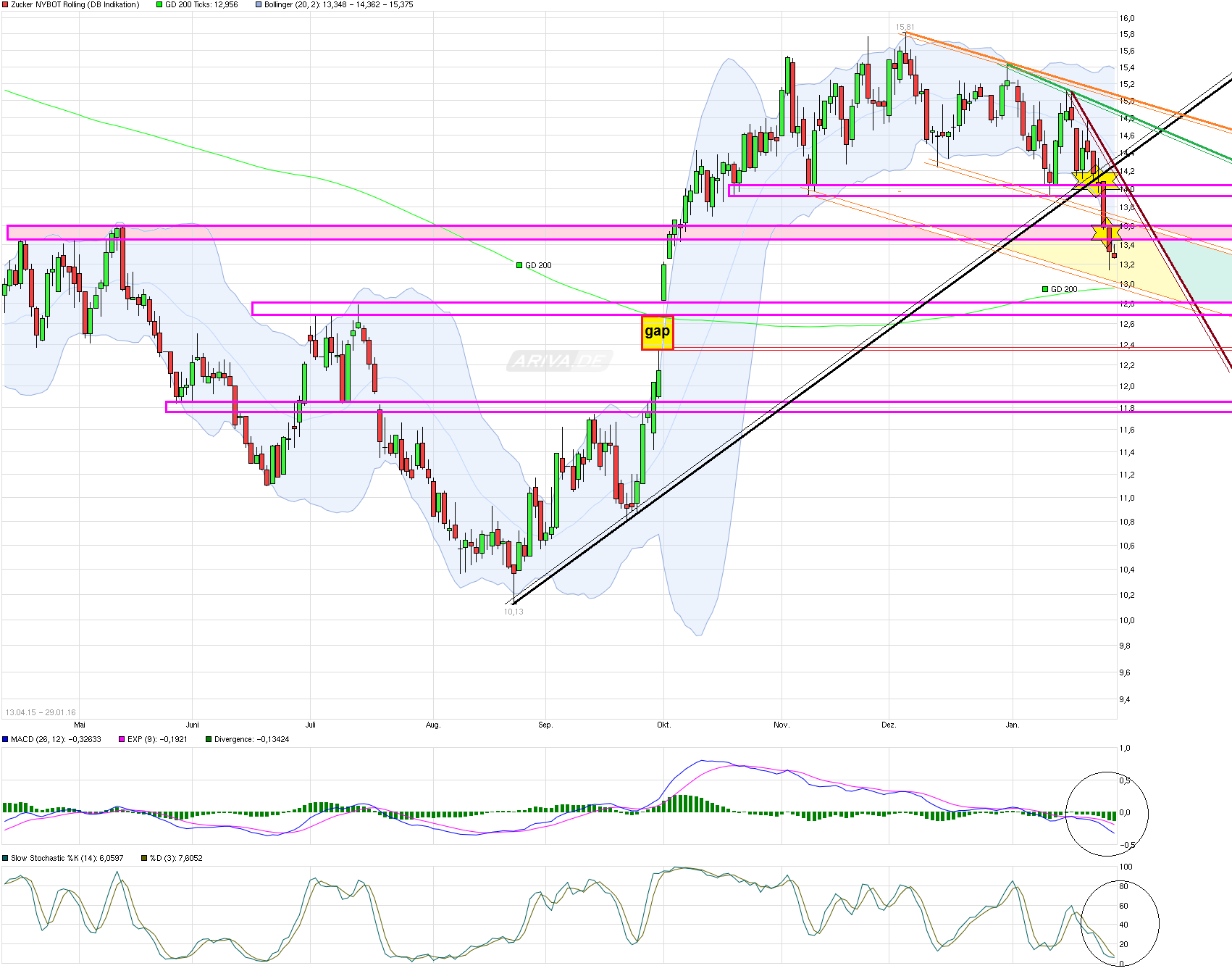Click the ARIVA.DE watermark logo
Image resolution: width=1232 pixels, height=971 pixels.
(x=559, y=360)
